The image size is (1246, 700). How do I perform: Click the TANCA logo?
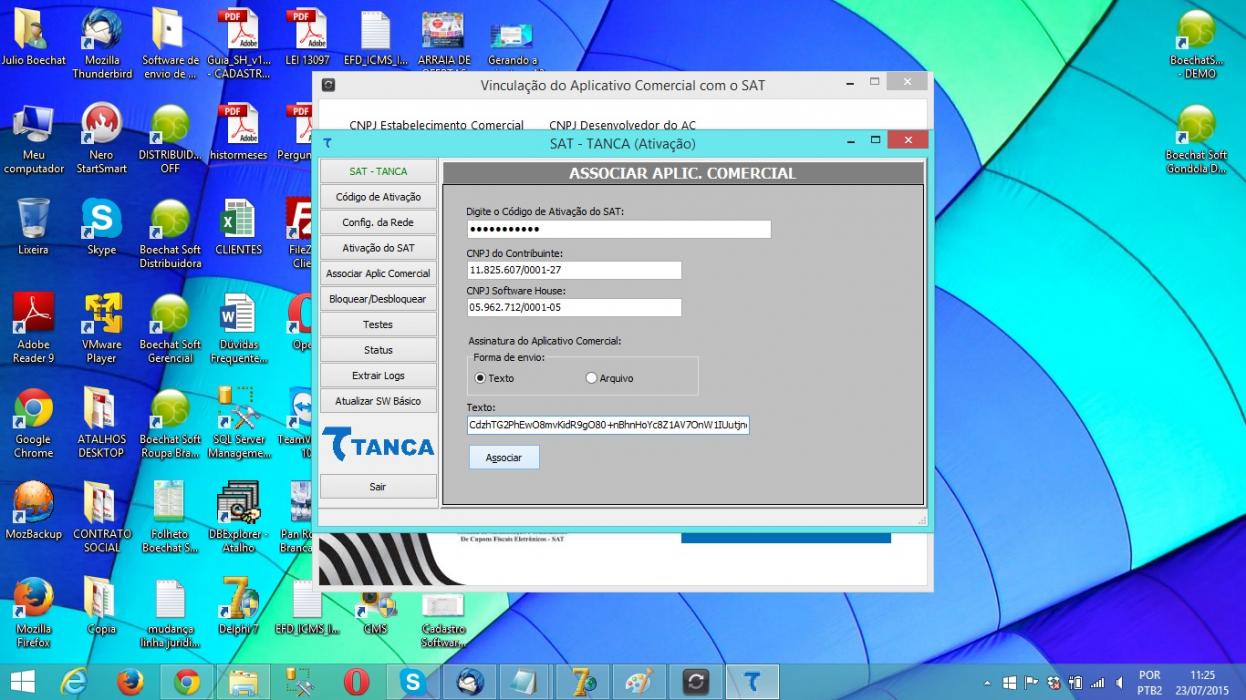coord(378,444)
